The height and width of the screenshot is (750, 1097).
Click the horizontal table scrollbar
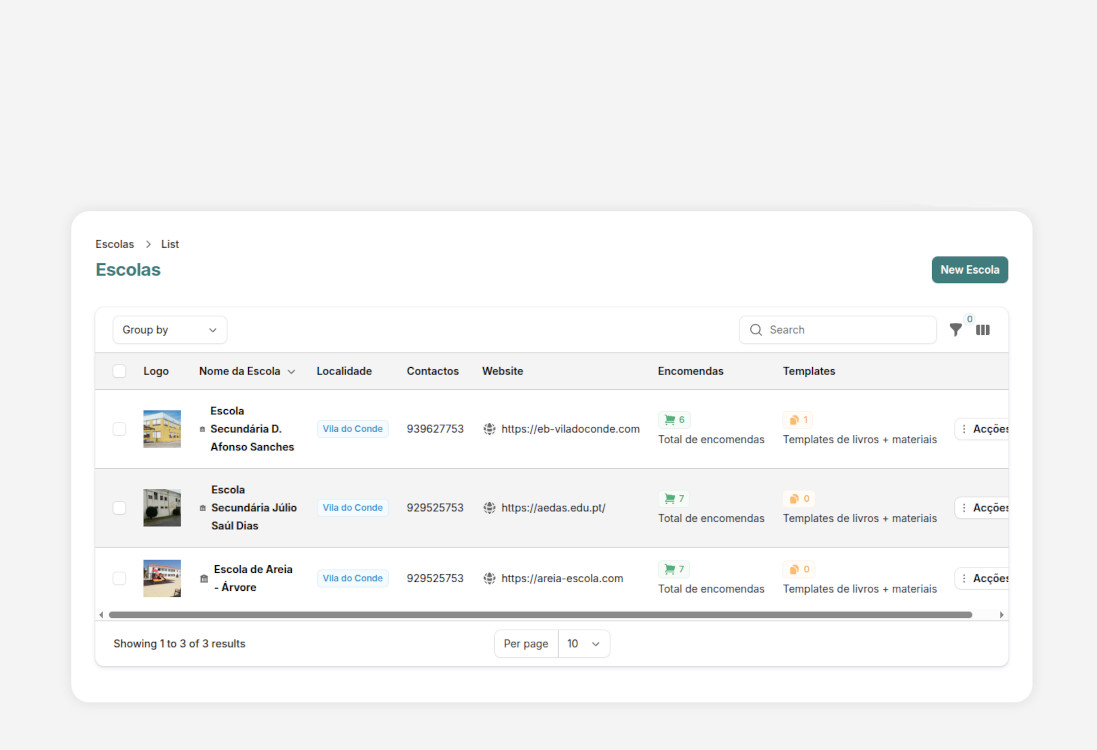coord(540,615)
